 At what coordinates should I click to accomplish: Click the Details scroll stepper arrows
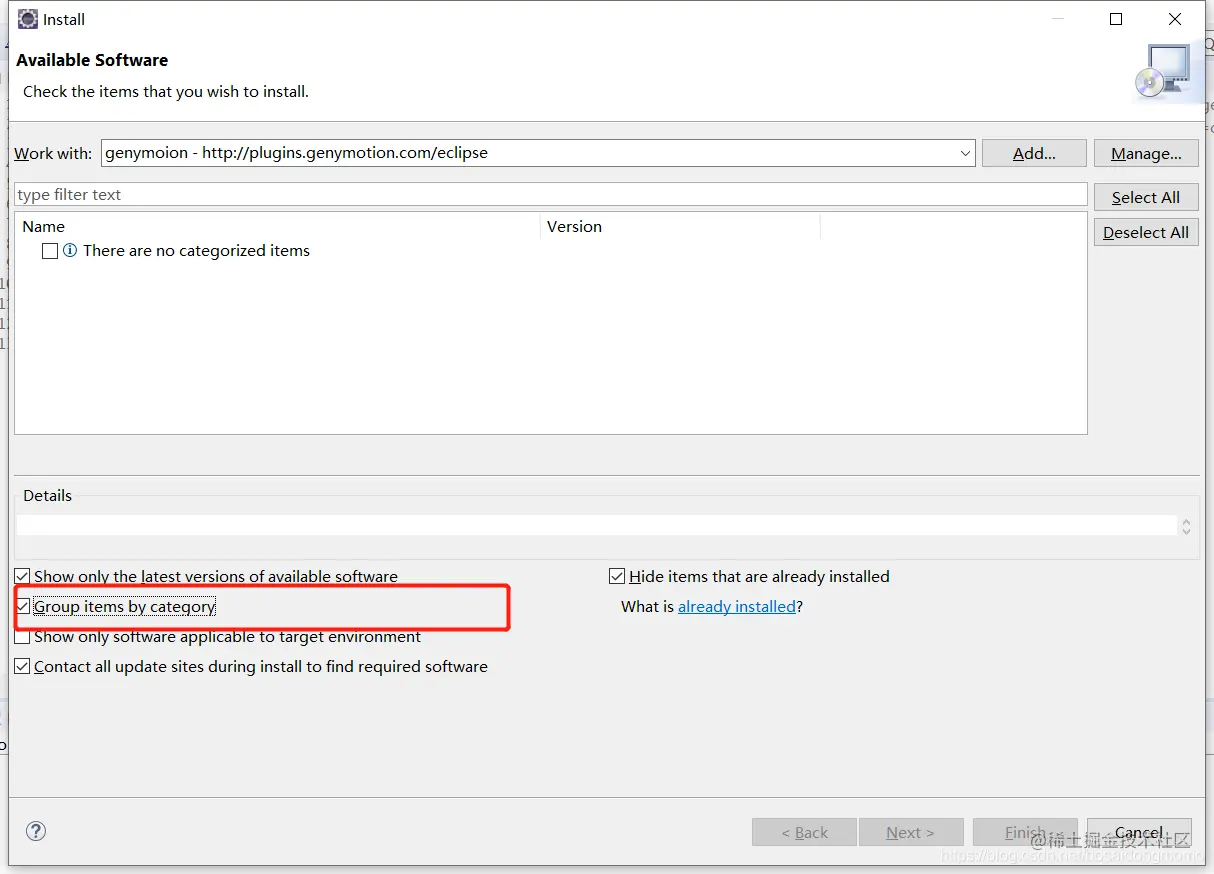point(1186,526)
